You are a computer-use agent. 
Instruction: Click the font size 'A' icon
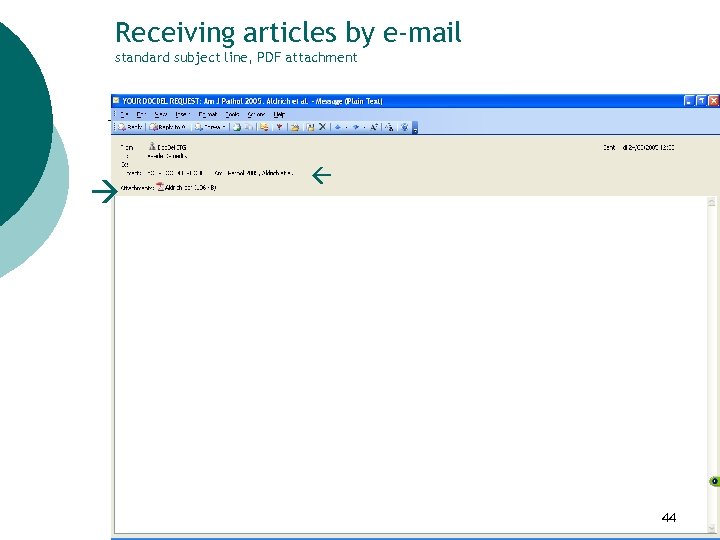(374, 127)
